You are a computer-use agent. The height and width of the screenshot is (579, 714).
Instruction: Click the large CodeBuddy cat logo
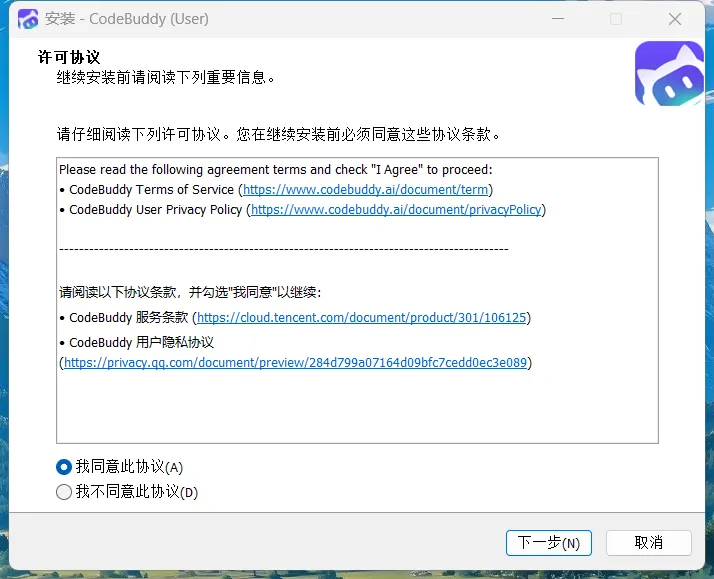click(669, 73)
